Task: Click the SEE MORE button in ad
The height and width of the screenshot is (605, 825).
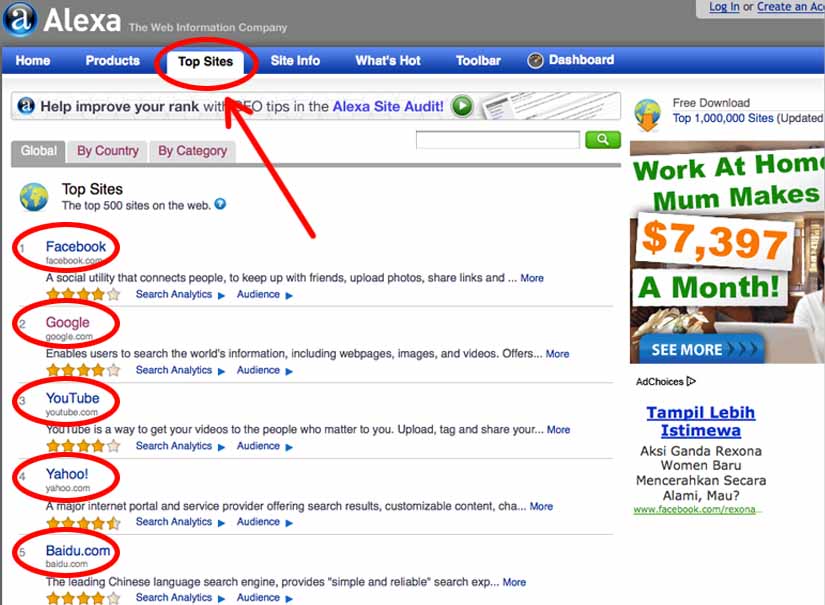Action: [702, 349]
